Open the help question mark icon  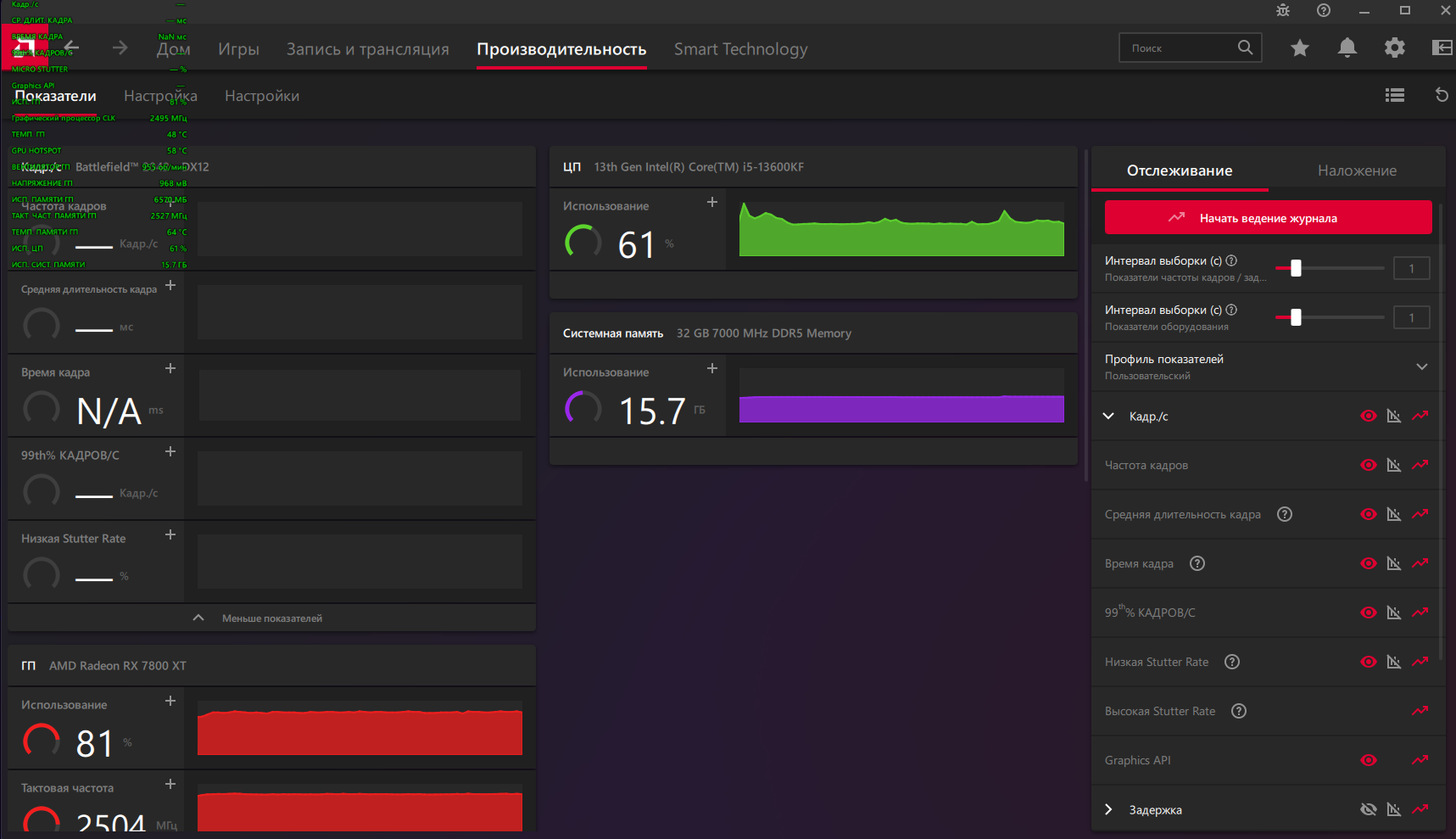pyautogui.click(x=1324, y=10)
